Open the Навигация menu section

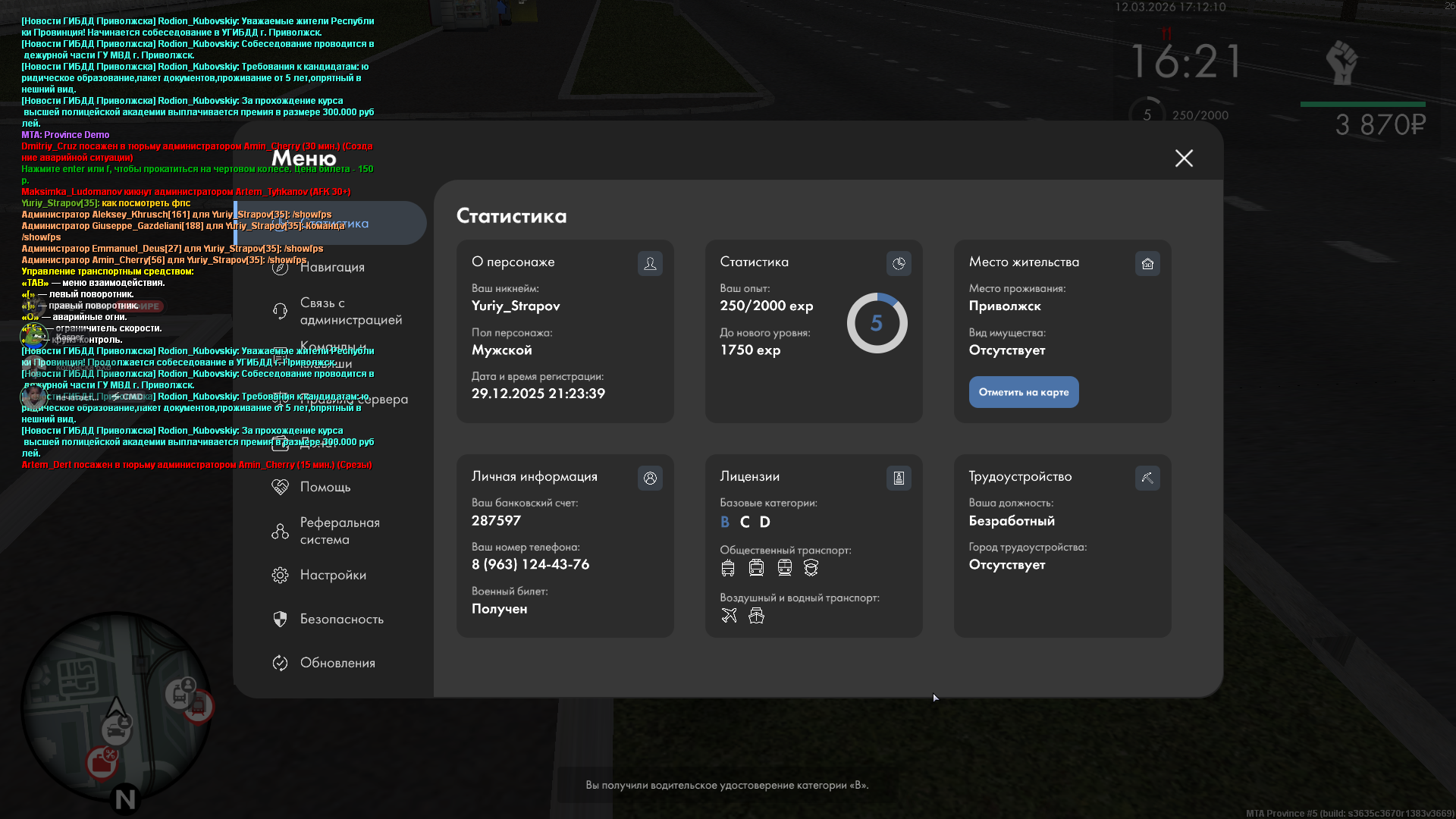point(332,267)
